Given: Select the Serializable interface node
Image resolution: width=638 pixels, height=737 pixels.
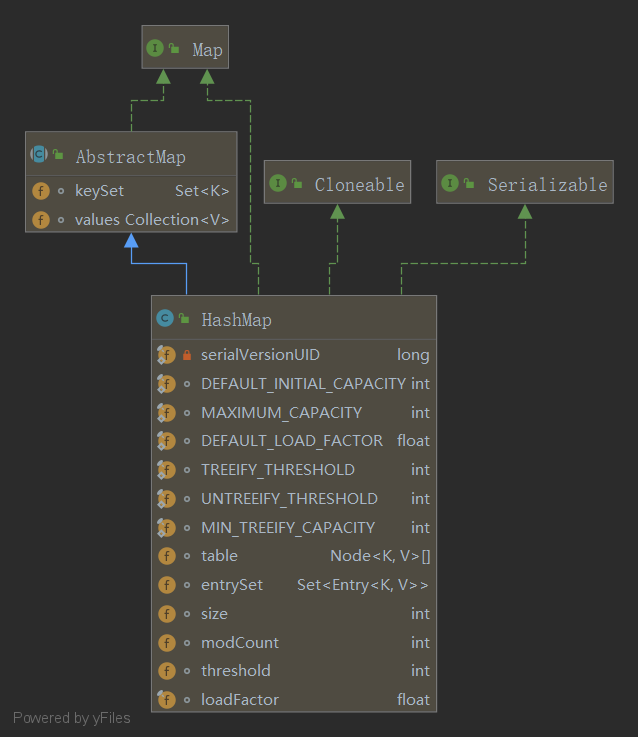Looking at the screenshot, I should click(524, 184).
